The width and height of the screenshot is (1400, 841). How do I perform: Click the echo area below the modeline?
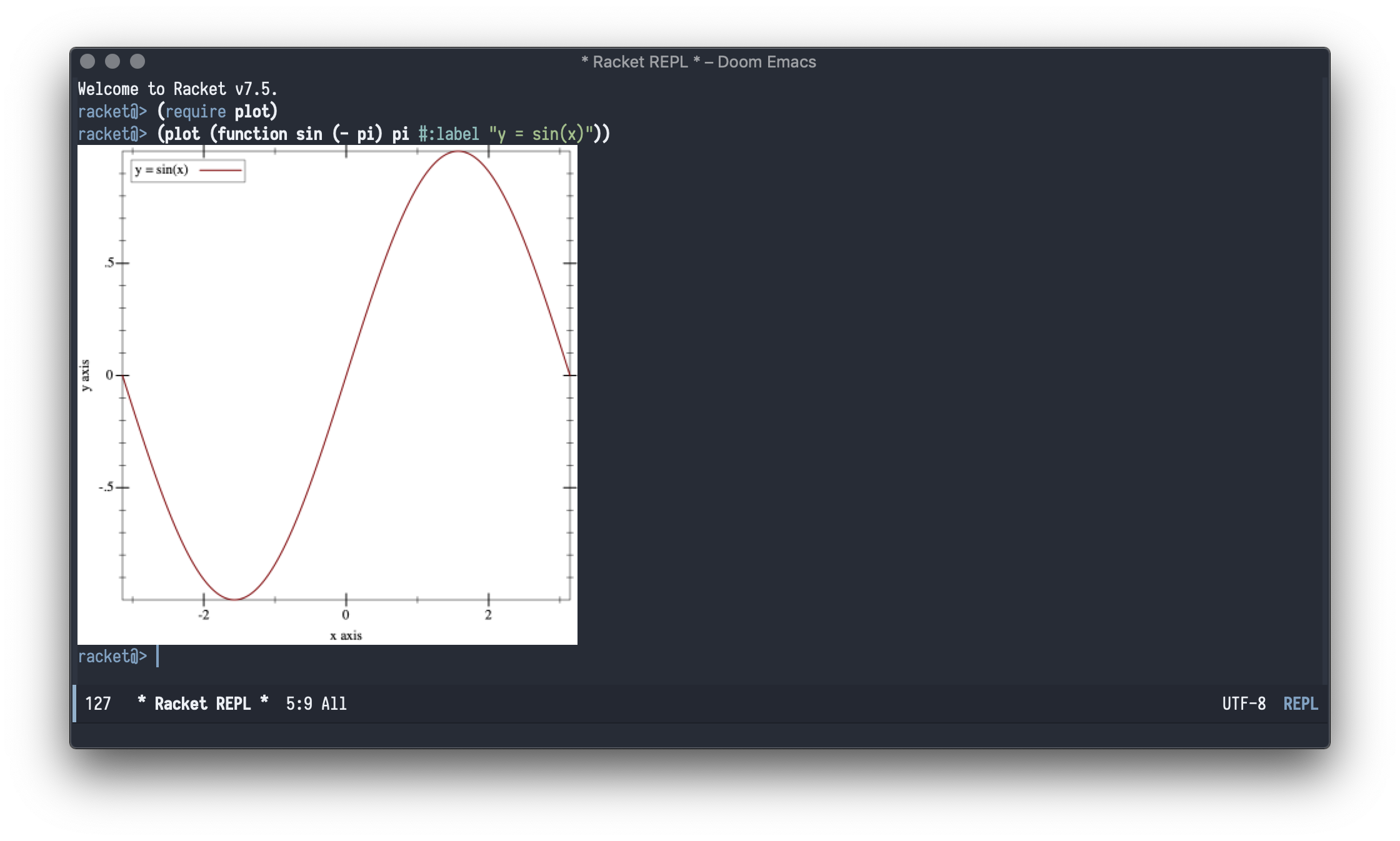(700, 735)
